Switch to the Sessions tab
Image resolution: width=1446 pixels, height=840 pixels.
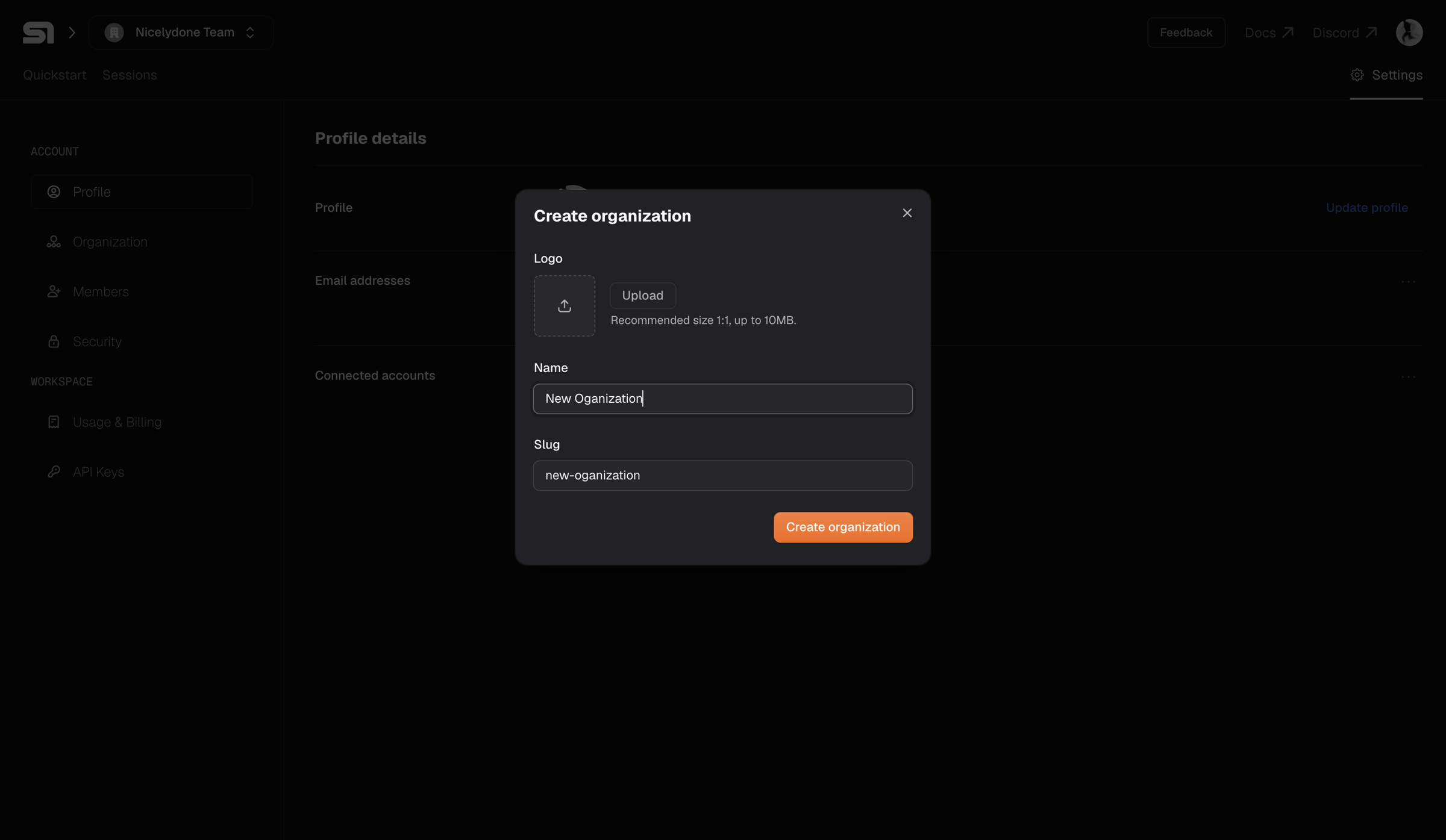click(130, 75)
